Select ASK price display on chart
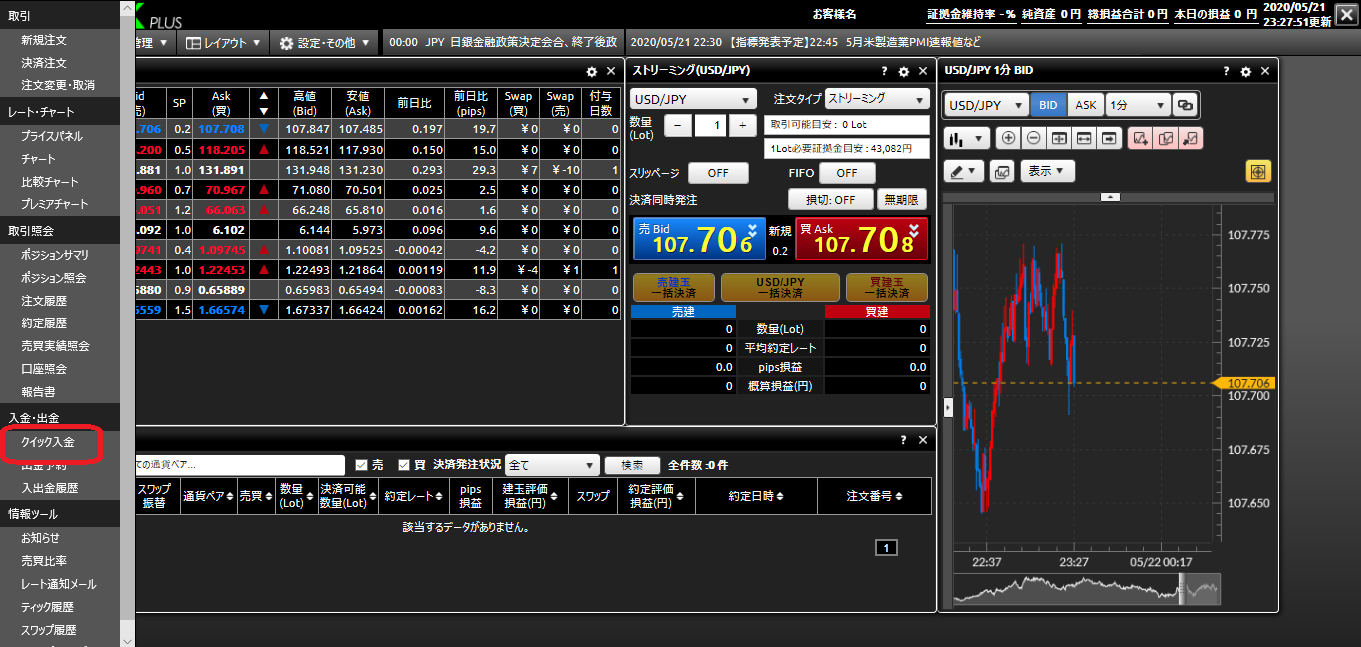This screenshot has height=647, width=1361. pyautogui.click(x=1085, y=105)
